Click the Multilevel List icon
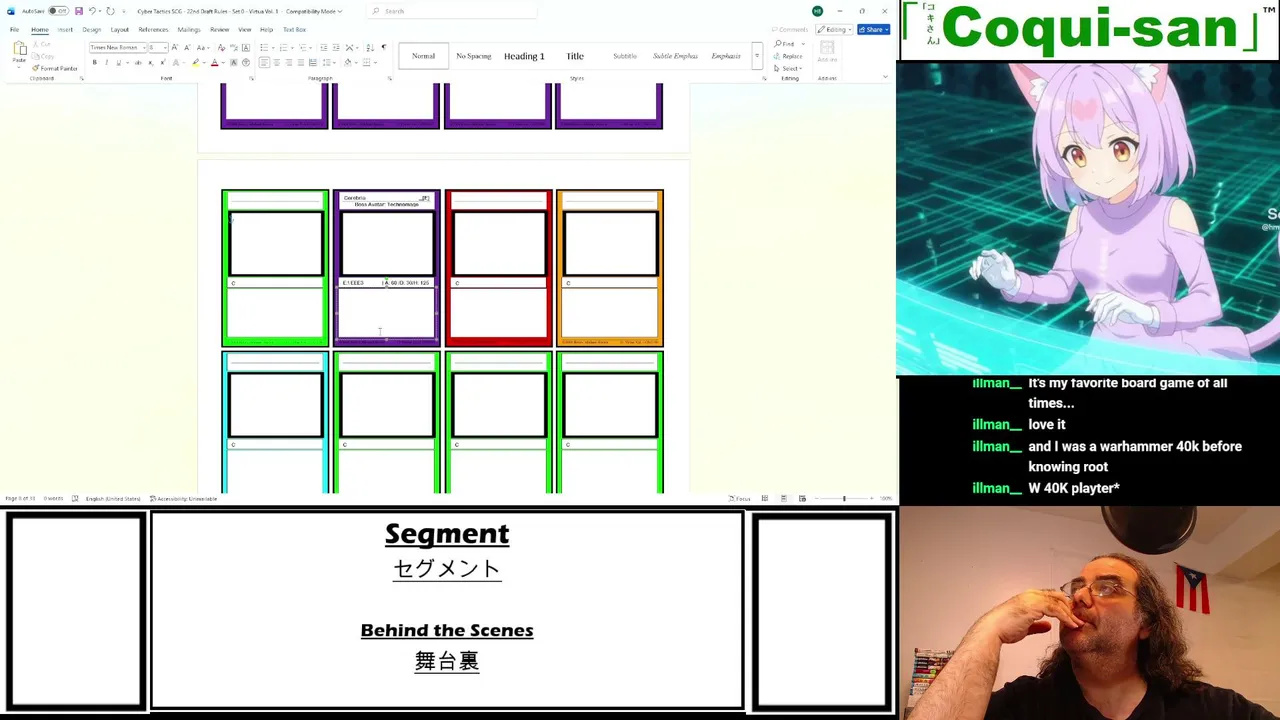1280x720 pixels. [302, 47]
